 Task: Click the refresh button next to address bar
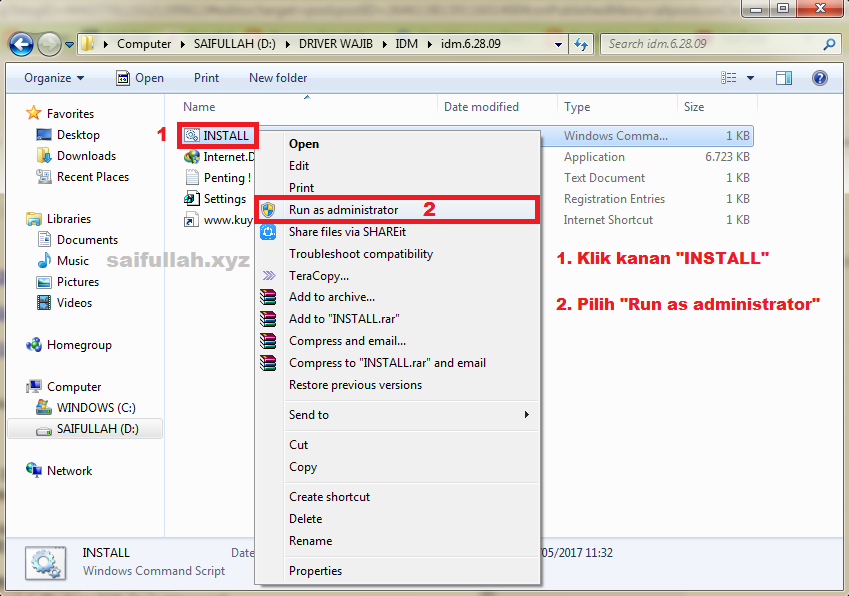581,44
